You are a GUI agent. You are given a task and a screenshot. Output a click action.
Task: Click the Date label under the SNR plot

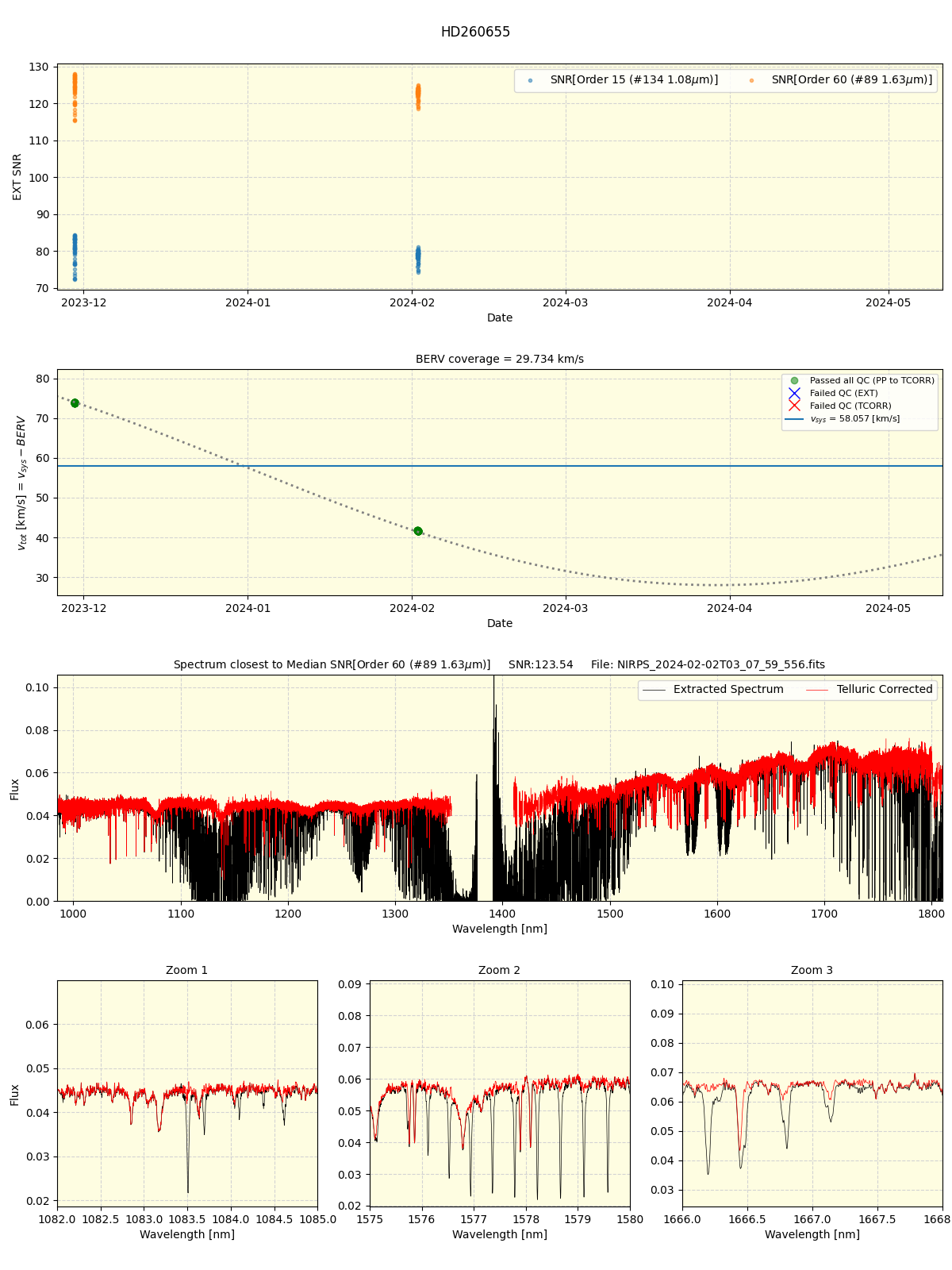(x=500, y=317)
